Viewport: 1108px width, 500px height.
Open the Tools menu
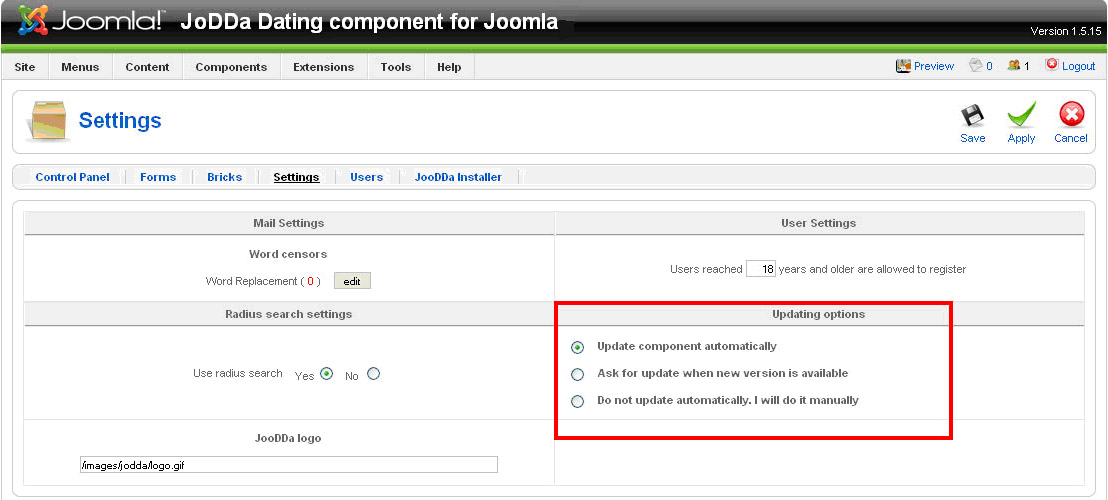pos(396,67)
